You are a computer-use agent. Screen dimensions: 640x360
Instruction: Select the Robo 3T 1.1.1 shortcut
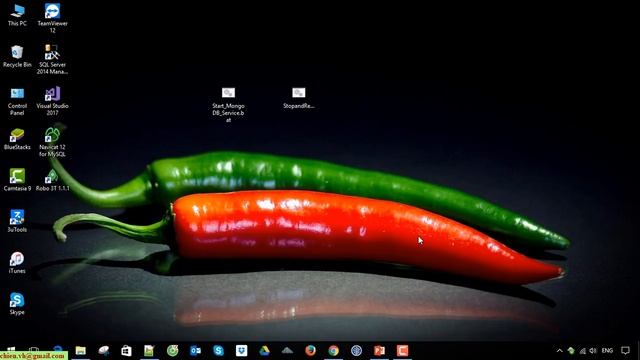(x=52, y=180)
